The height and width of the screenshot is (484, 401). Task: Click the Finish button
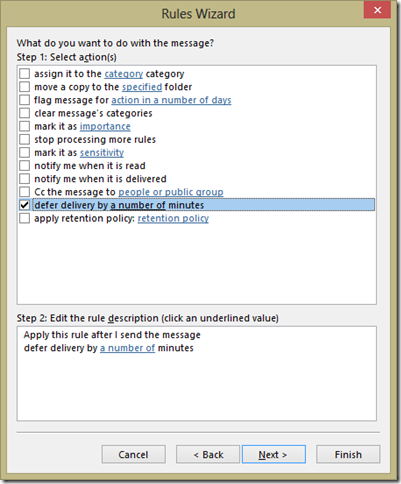(x=348, y=454)
